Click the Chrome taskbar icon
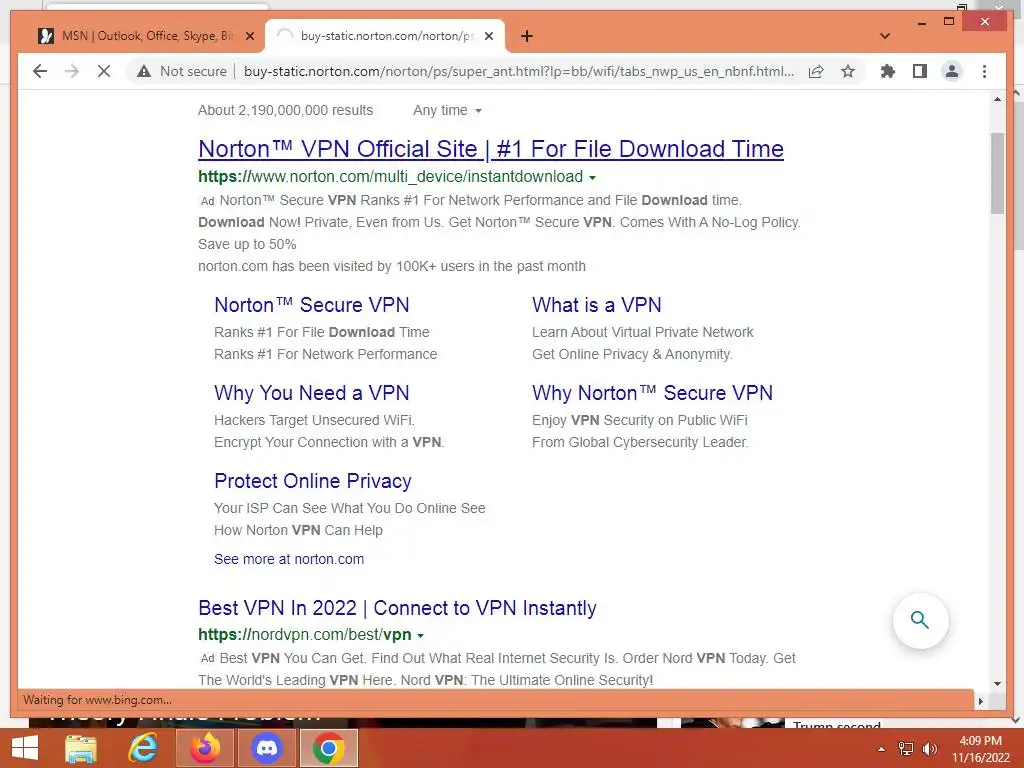 click(x=328, y=748)
